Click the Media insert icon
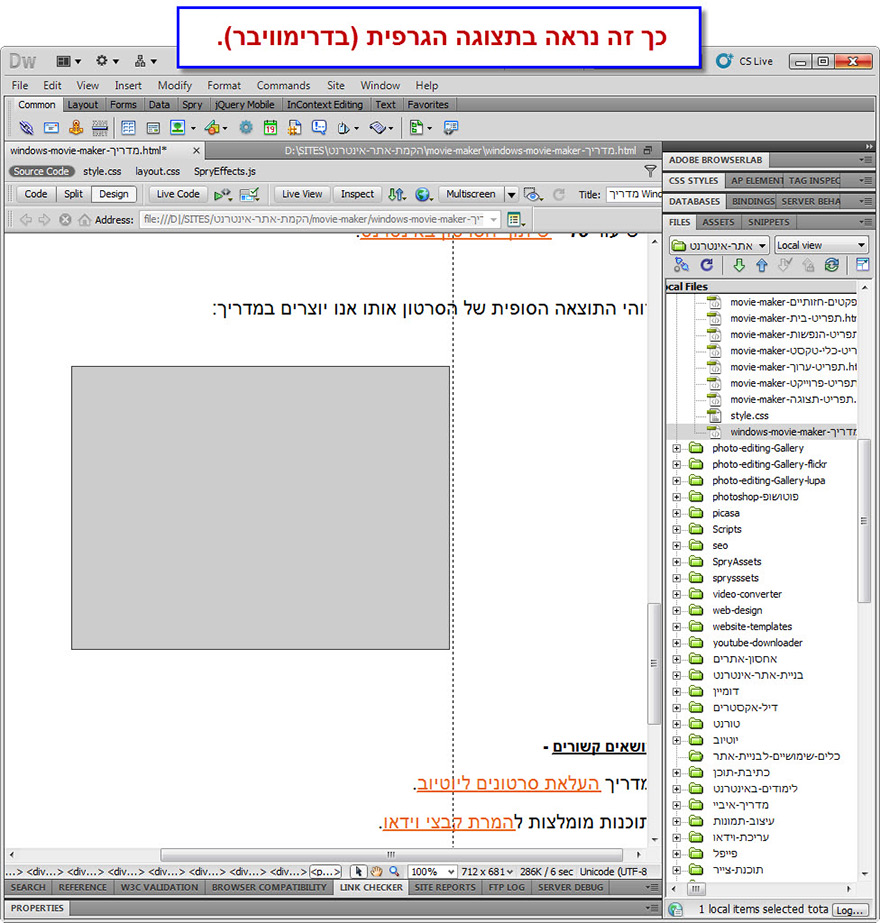 (x=212, y=127)
